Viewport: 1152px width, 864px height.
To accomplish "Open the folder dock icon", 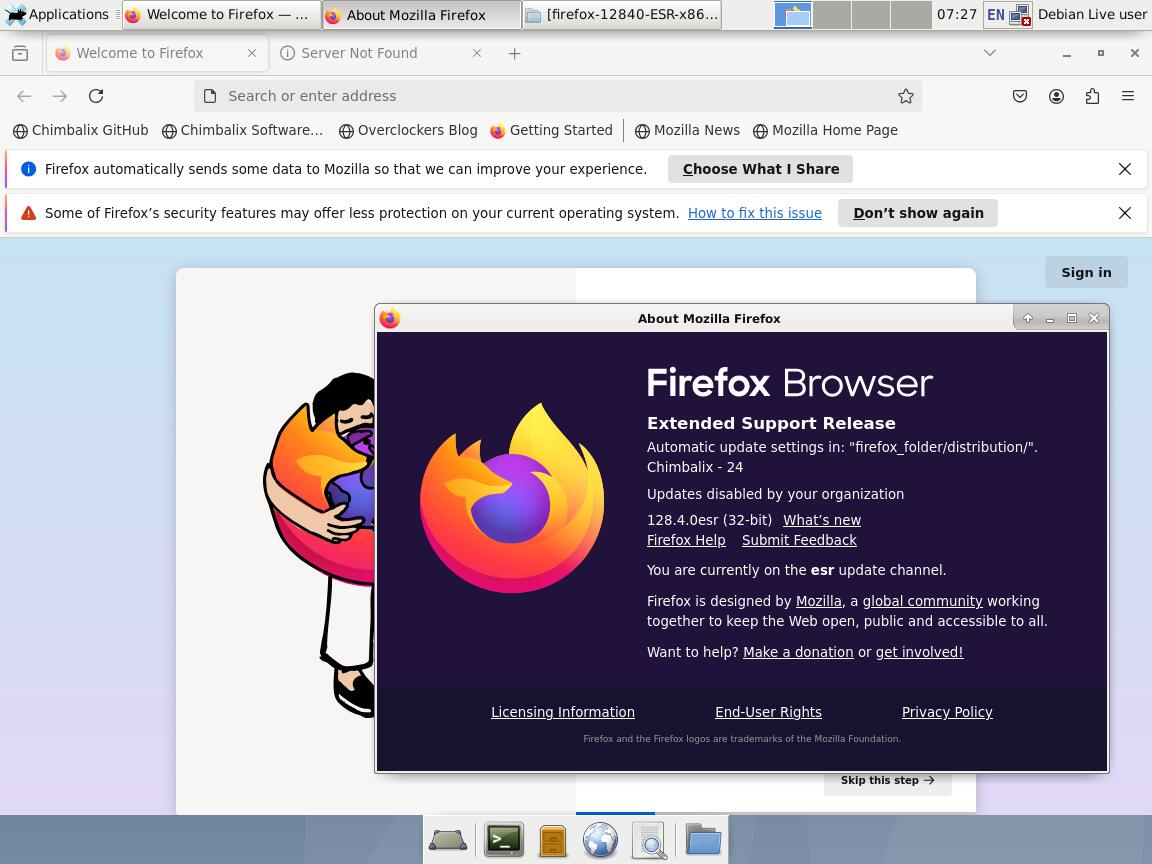I will click(x=703, y=839).
